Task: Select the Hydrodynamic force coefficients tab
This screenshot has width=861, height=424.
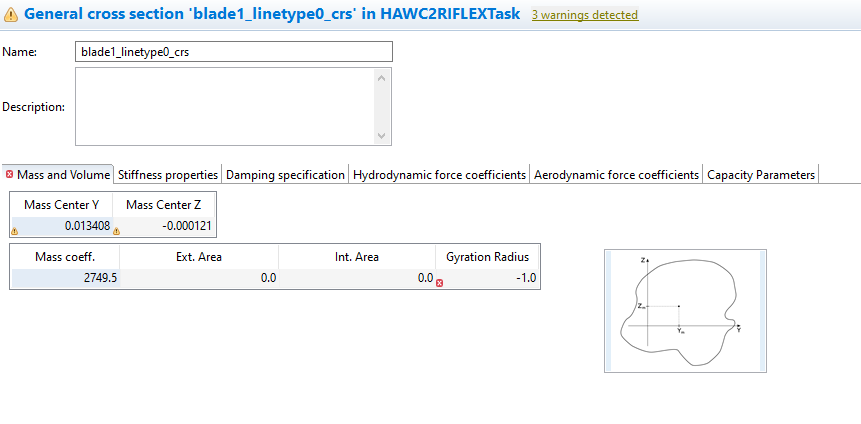Action: click(x=439, y=174)
